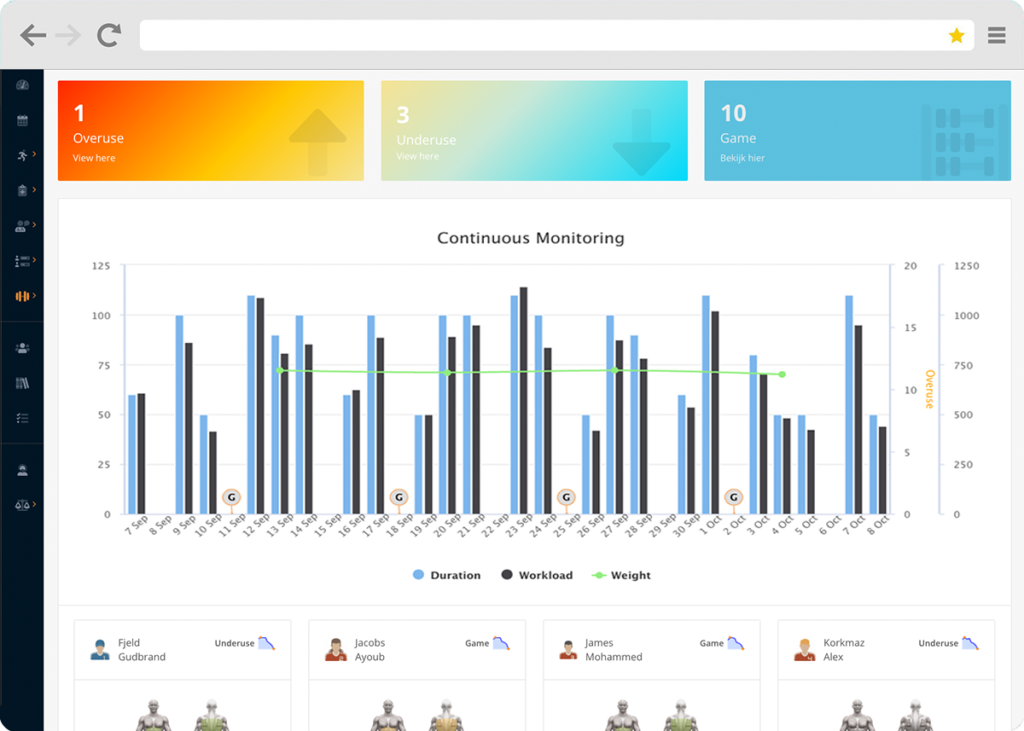Expand the athlete roster chevron in the sidebar
The image size is (1024, 731).
pos(33,260)
